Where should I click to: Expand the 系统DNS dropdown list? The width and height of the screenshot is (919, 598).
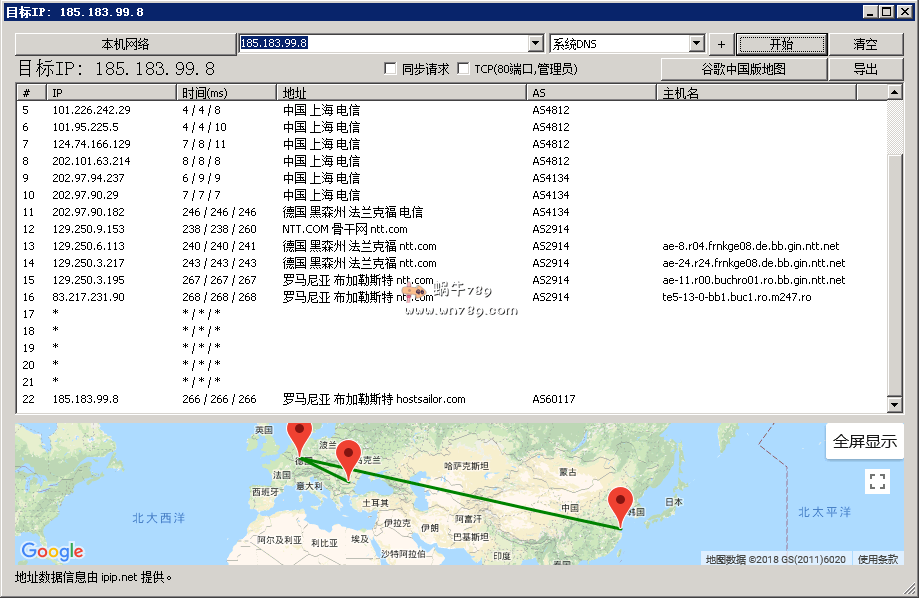point(697,44)
